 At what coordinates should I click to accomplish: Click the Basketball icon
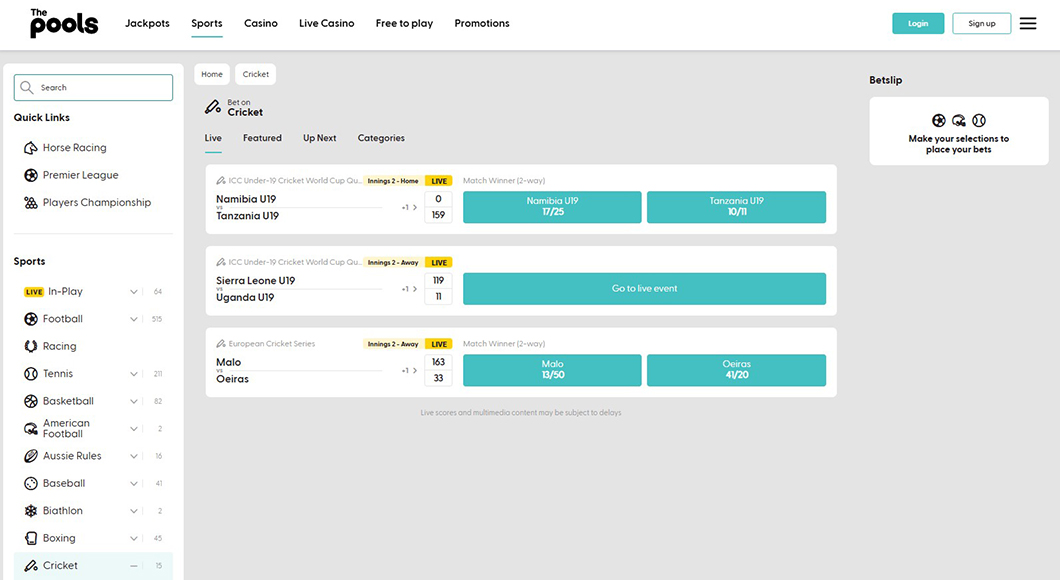(x=30, y=401)
